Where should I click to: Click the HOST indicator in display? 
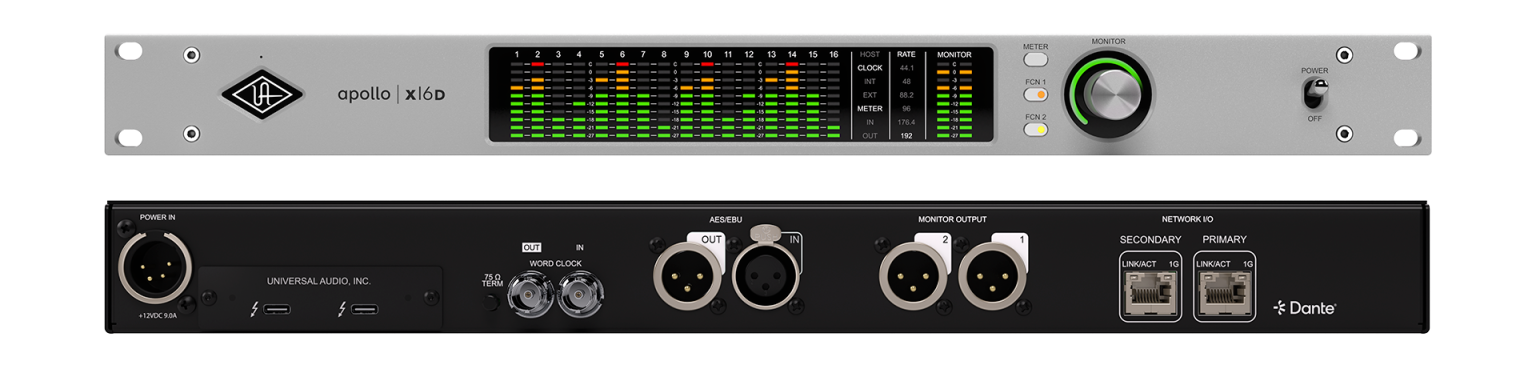(869, 54)
